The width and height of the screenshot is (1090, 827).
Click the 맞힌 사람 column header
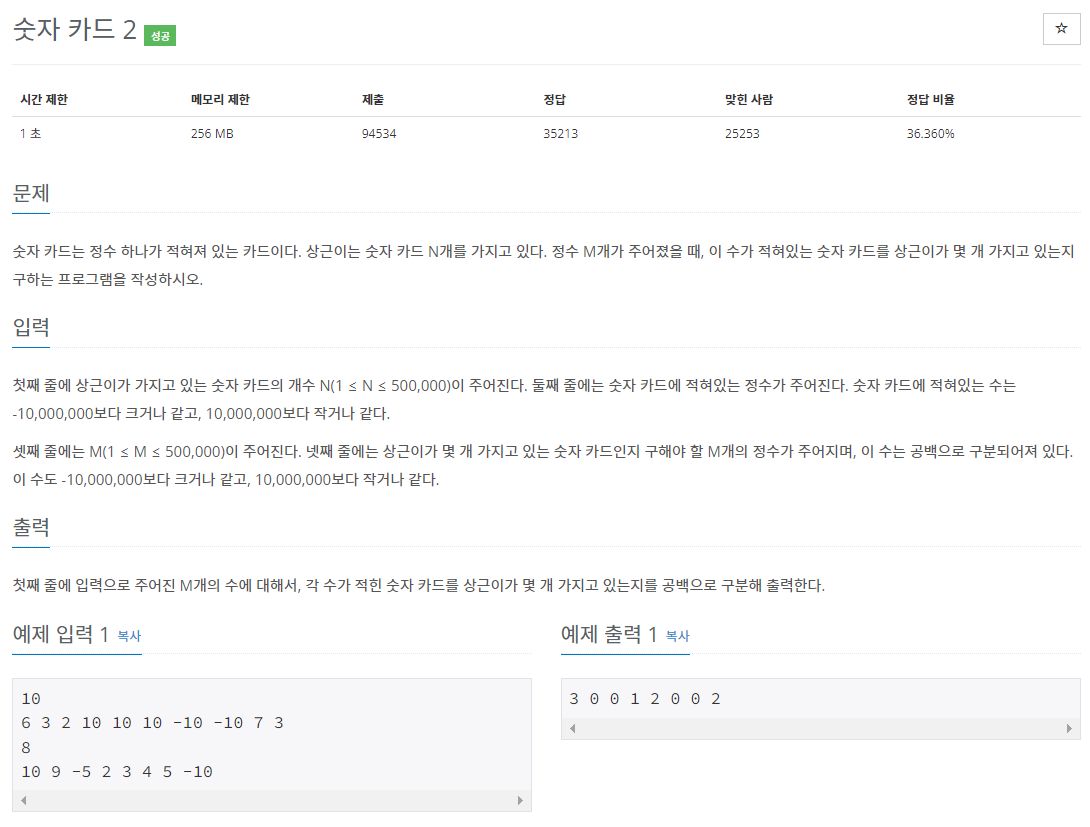click(x=749, y=99)
